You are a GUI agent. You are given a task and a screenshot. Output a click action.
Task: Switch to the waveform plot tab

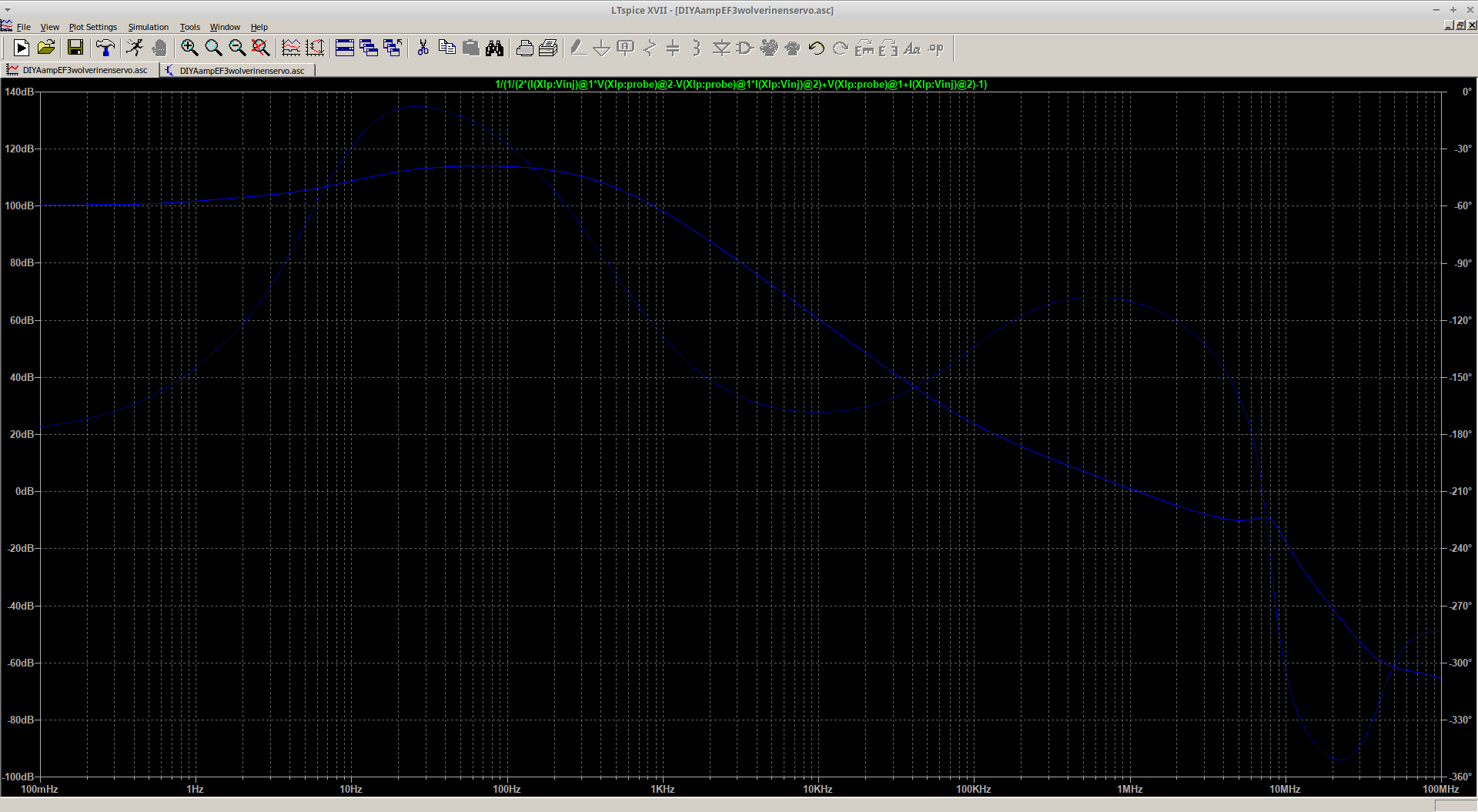point(80,70)
